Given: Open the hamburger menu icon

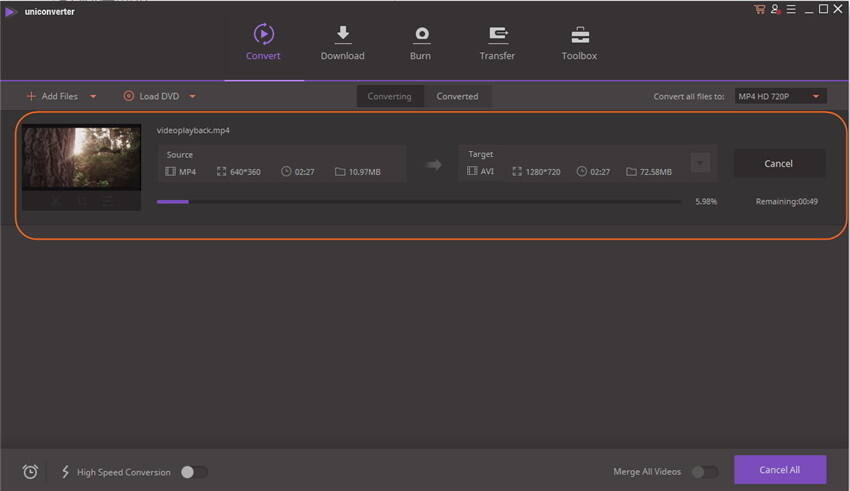Looking at the screenshot, I should click(791, 9).
